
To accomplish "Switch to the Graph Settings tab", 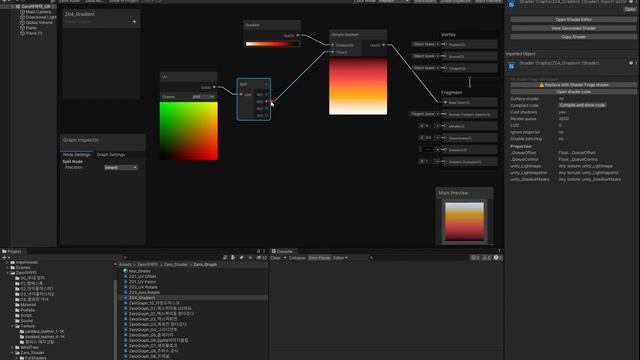I will (111, 155).
